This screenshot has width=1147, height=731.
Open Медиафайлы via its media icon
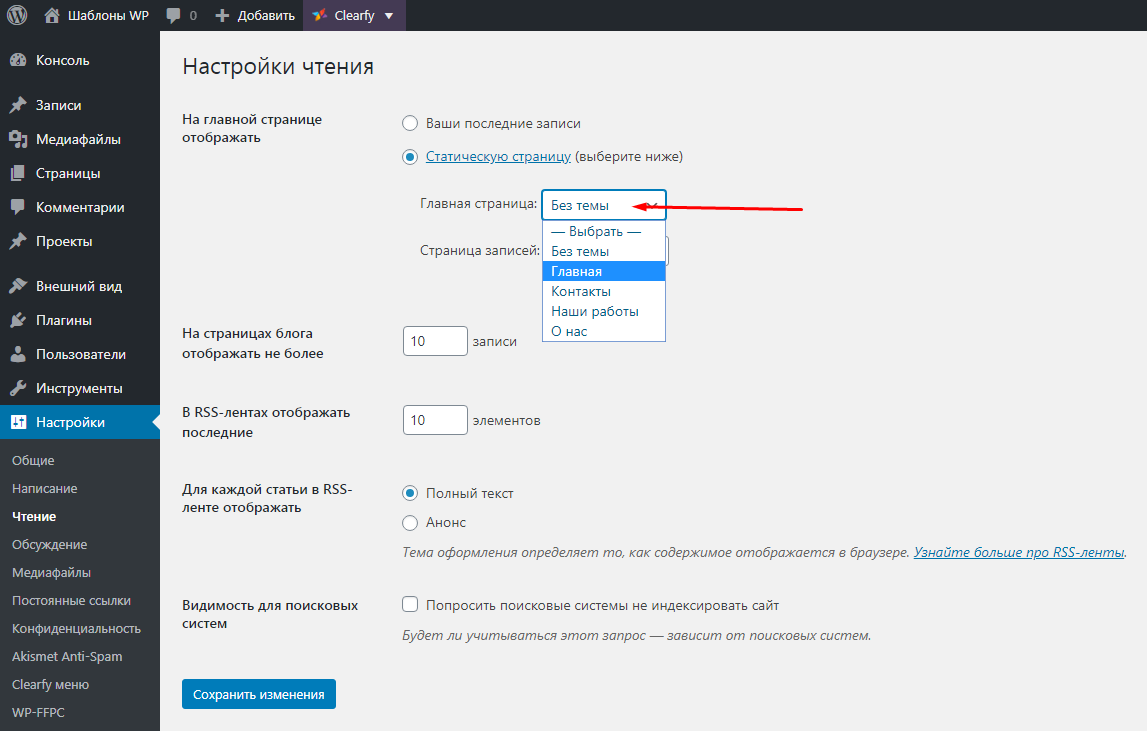[x=18, y=139]
